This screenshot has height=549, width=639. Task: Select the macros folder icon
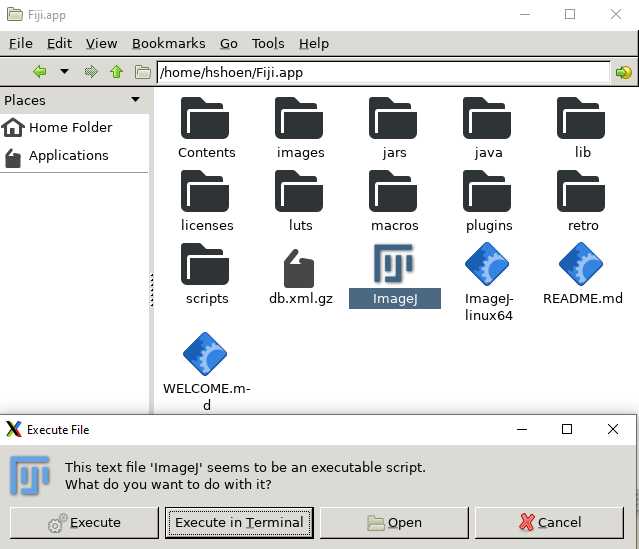(393, 191)
